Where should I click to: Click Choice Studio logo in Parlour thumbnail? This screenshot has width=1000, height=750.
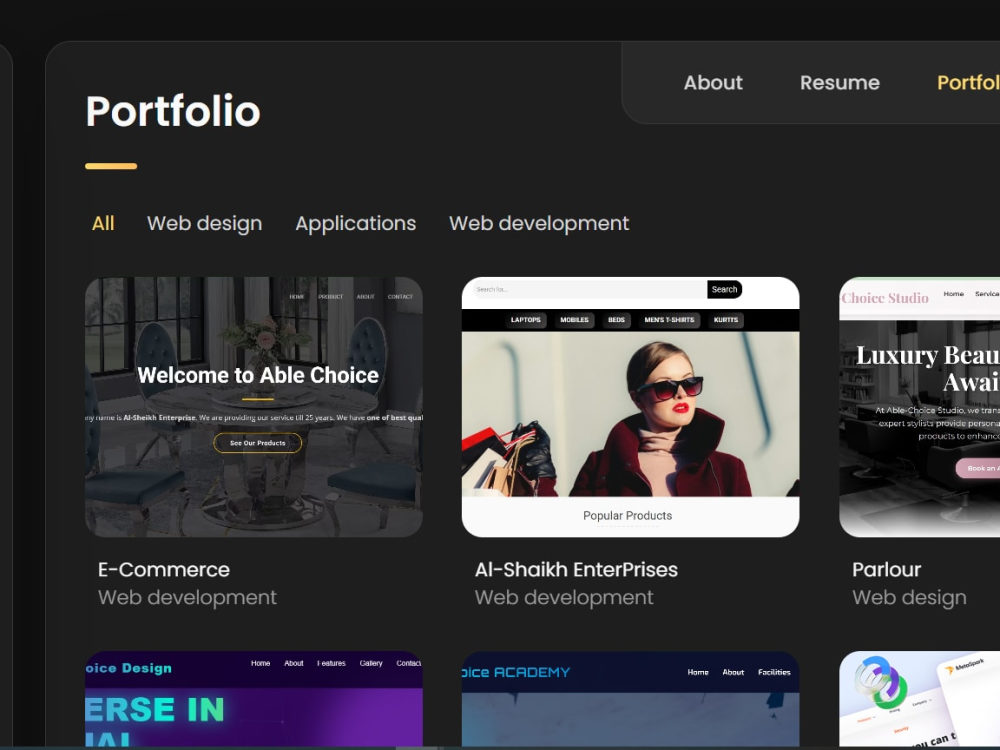(x=885, y=298)
